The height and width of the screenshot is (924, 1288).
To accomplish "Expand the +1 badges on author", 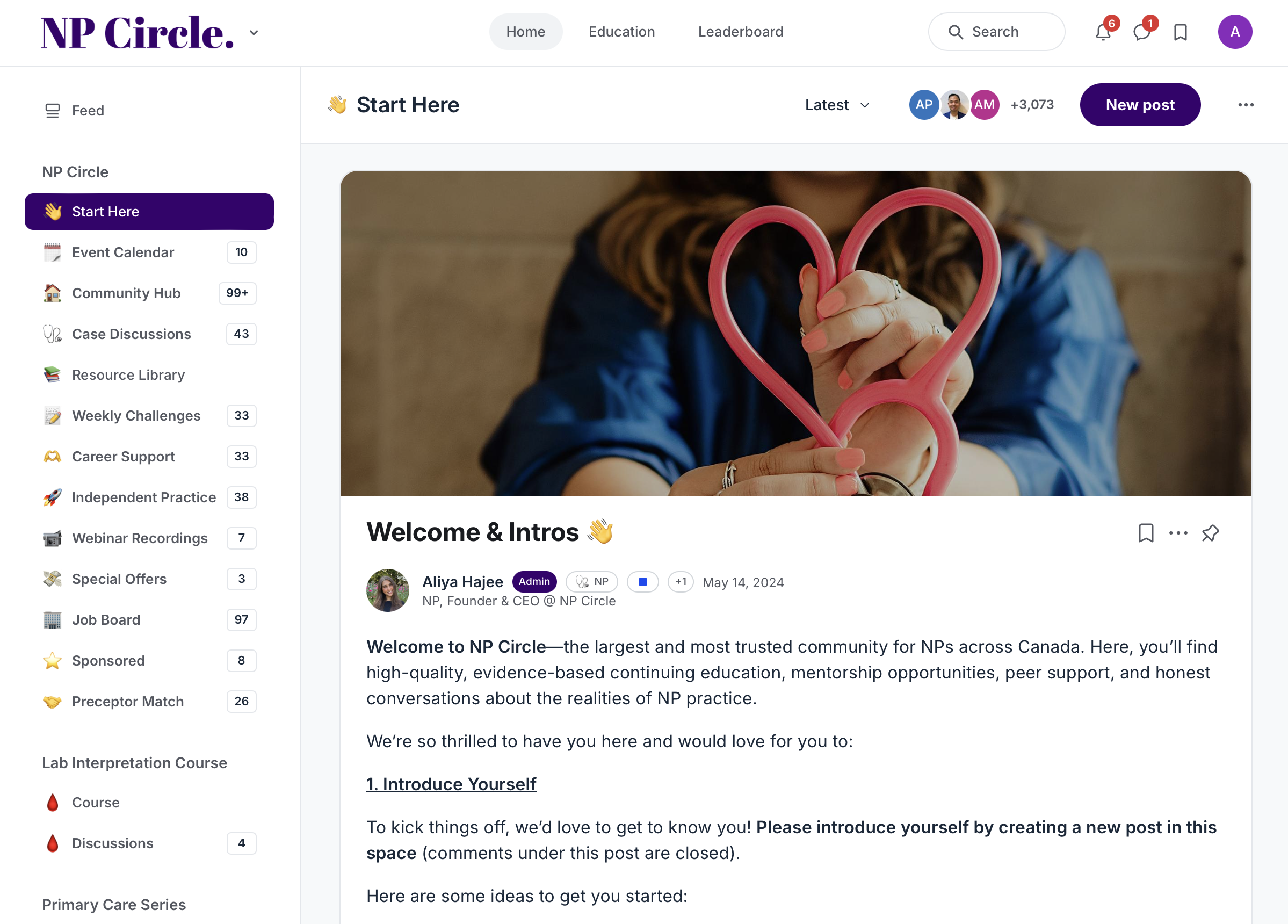I will (x=681, y=582).
